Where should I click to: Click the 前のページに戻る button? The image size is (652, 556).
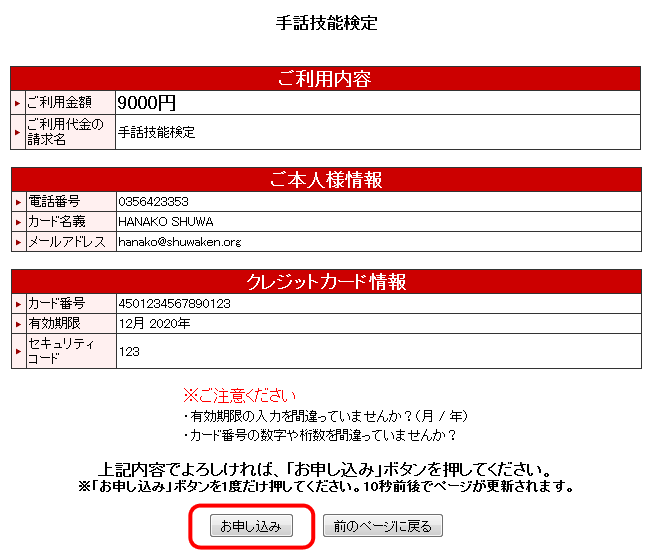click(x=383, y=526)
